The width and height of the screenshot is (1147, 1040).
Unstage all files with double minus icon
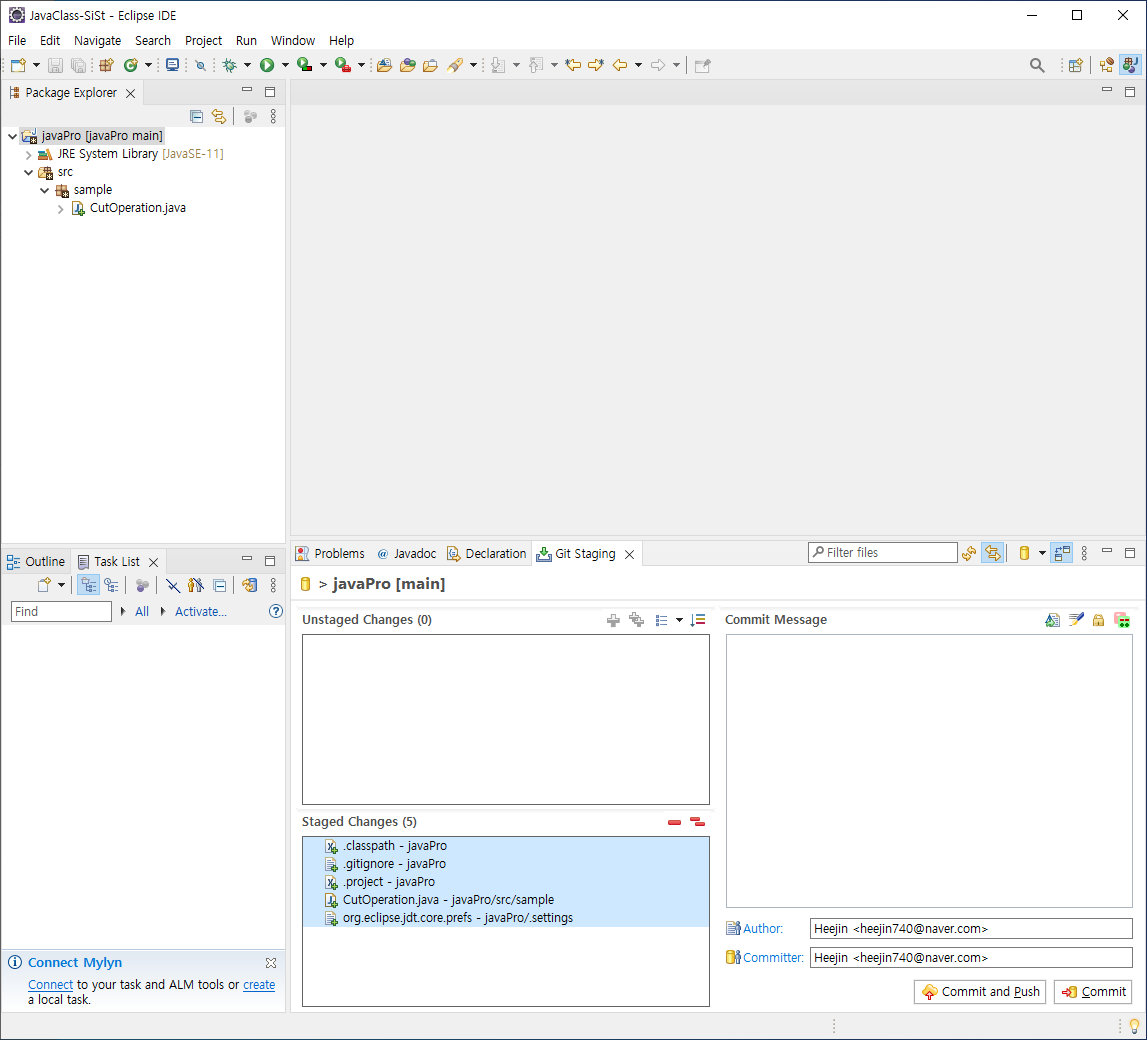pos(697,823)
